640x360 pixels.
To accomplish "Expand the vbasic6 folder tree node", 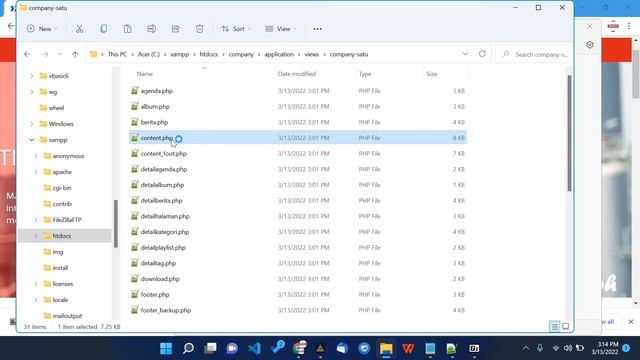I will click(x=32, y=76).
